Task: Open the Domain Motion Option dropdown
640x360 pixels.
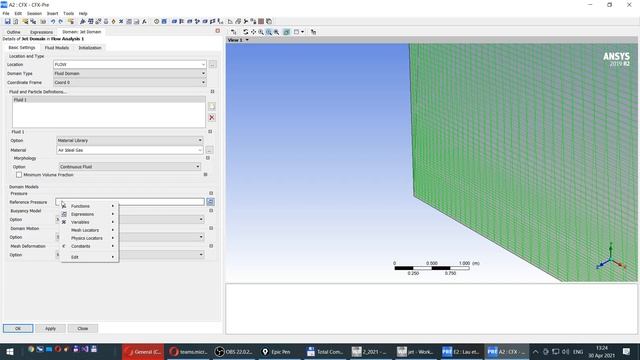Action: [201, 237]
